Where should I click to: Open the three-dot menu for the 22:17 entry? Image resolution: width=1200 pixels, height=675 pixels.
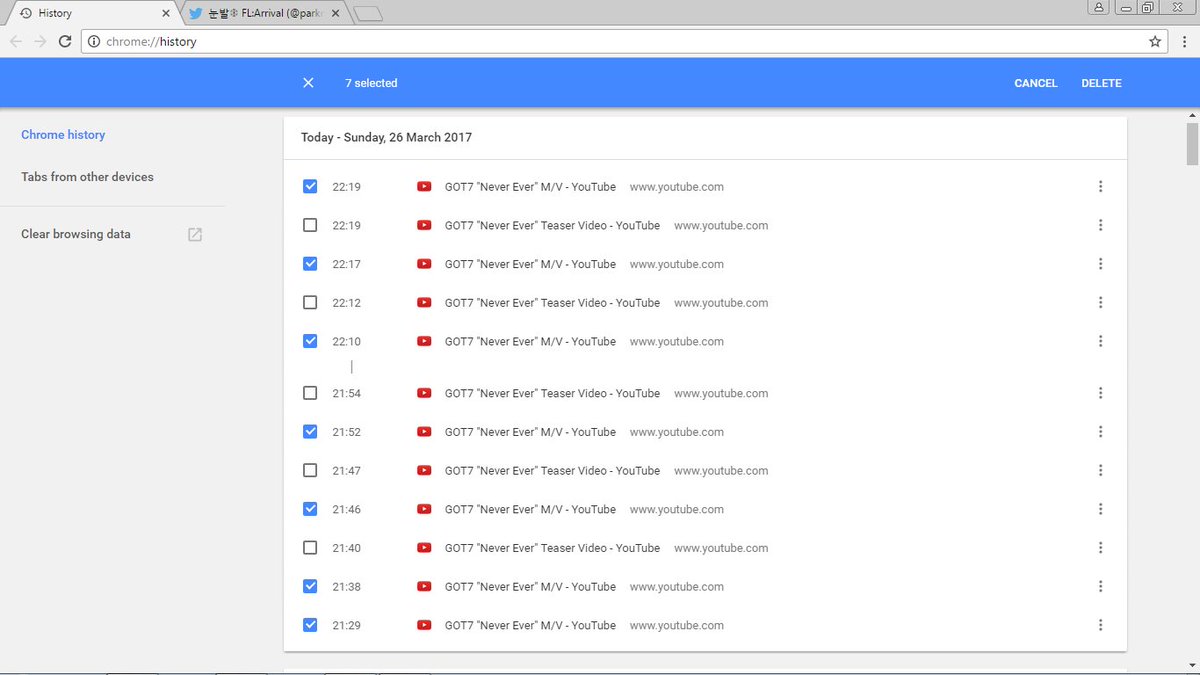(x=1100, y=264)
